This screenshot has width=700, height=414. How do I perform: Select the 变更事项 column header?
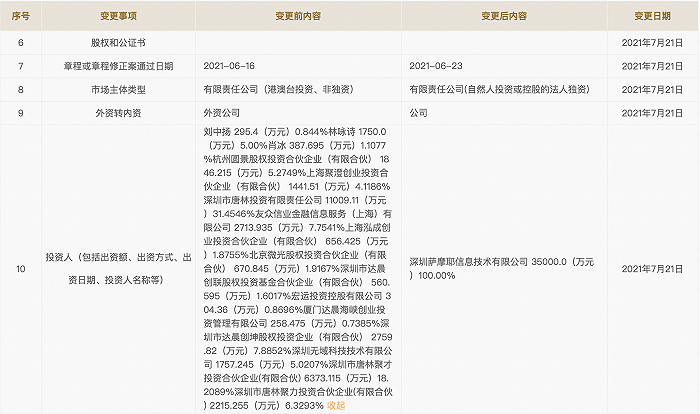(x=118, y=16)
